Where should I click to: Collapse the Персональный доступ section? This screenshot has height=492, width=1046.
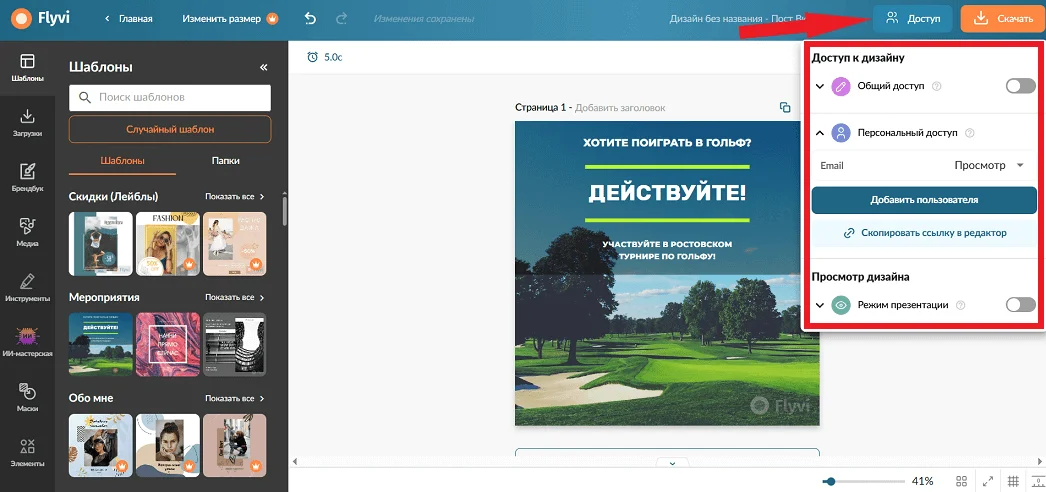click(820, 133)
